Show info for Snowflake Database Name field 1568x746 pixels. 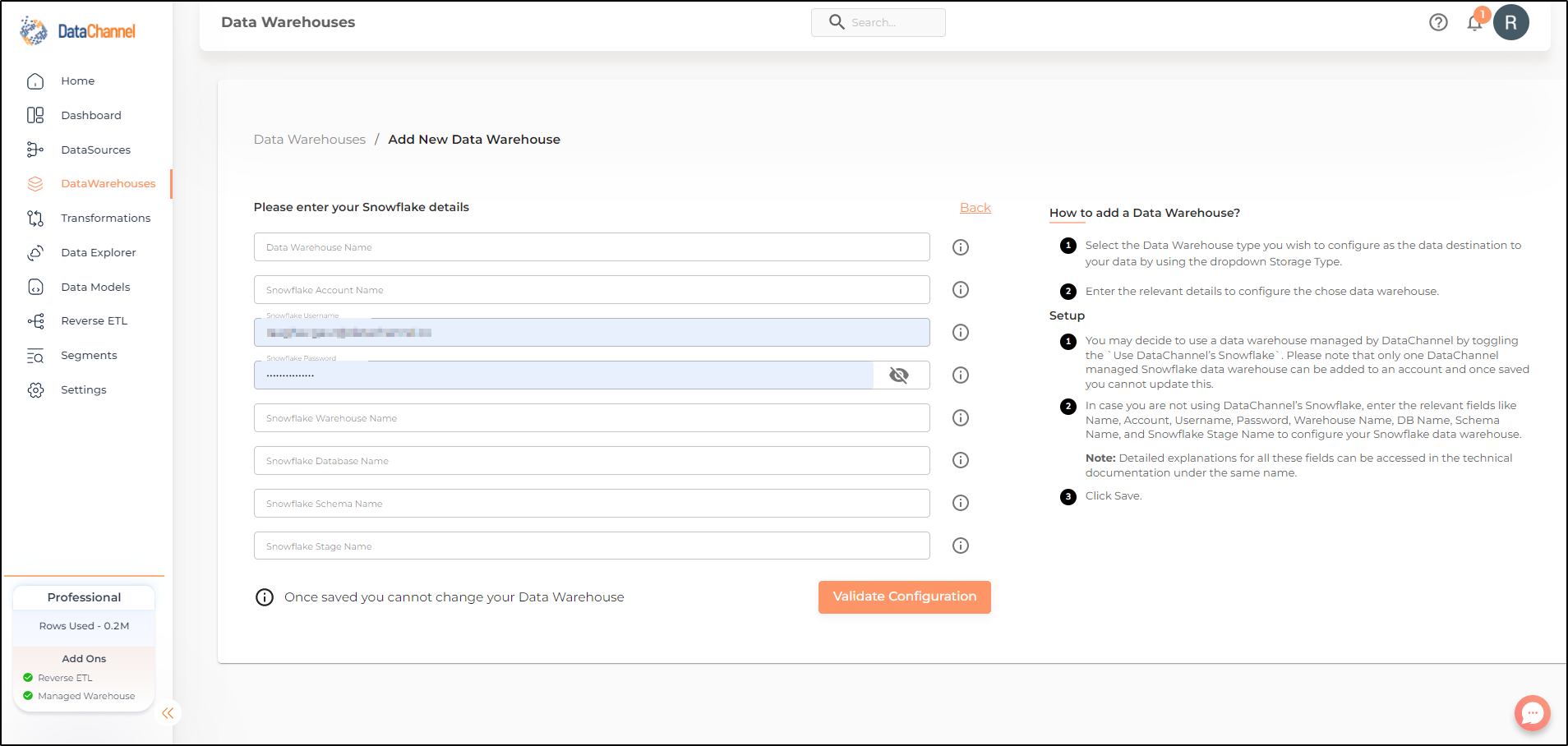(x=961, y=461)
